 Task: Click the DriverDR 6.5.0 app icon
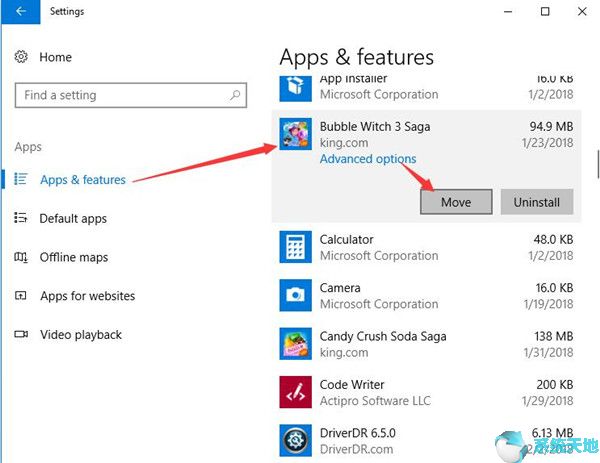point(295,441)
